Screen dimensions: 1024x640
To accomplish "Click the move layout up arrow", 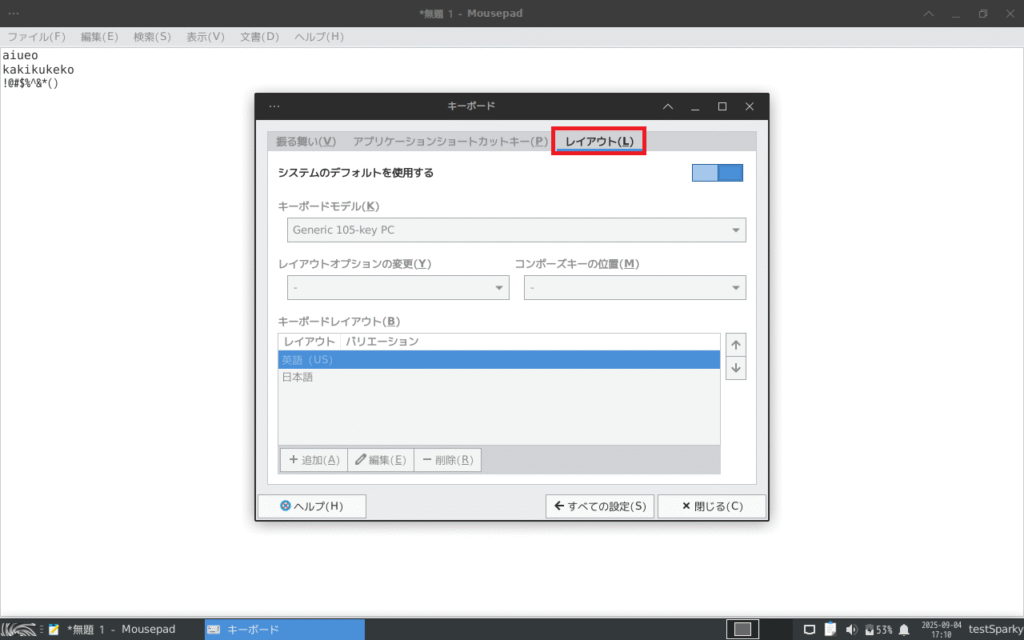I will [x=736, y=345].
